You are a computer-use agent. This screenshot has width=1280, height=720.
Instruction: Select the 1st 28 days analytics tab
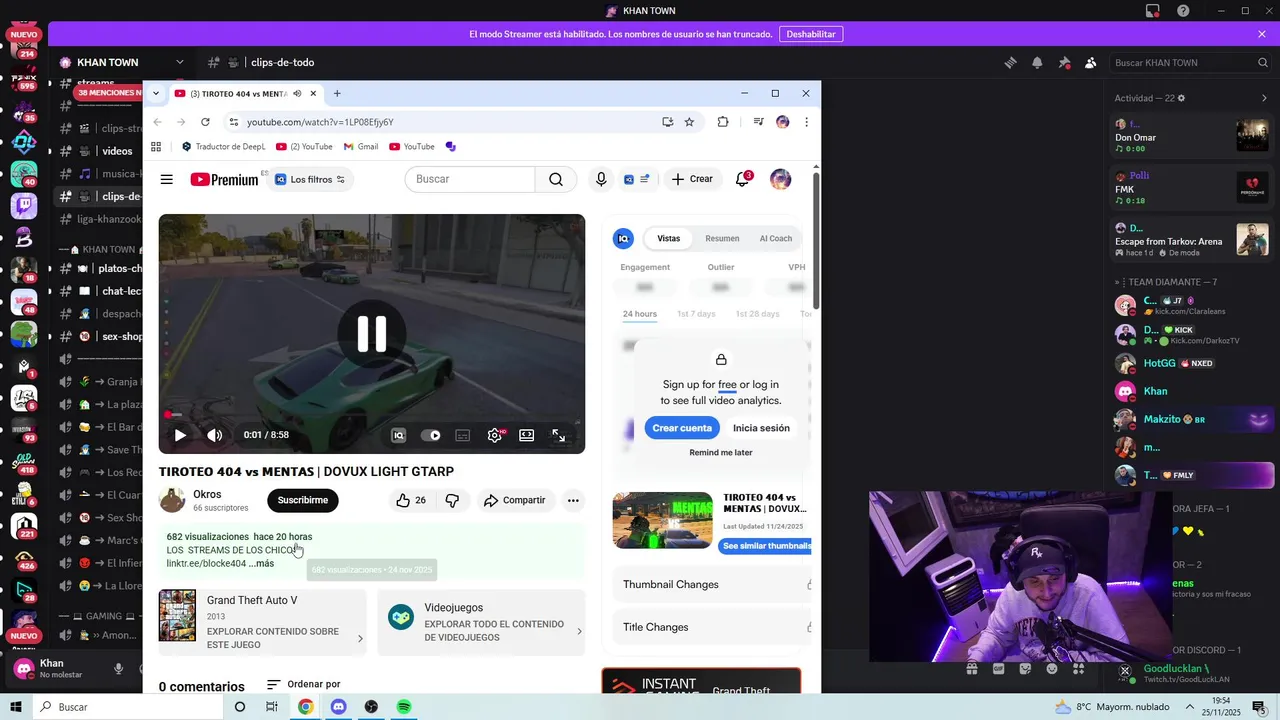(757, 314)
